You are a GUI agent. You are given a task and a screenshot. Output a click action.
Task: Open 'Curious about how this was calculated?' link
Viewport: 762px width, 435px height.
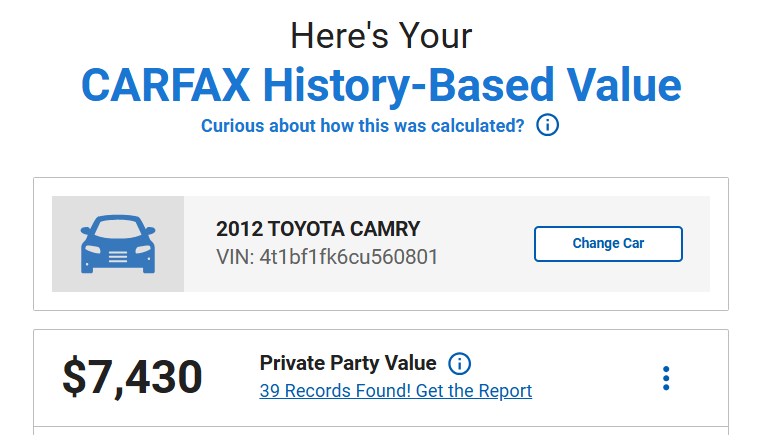coord(363,126)
